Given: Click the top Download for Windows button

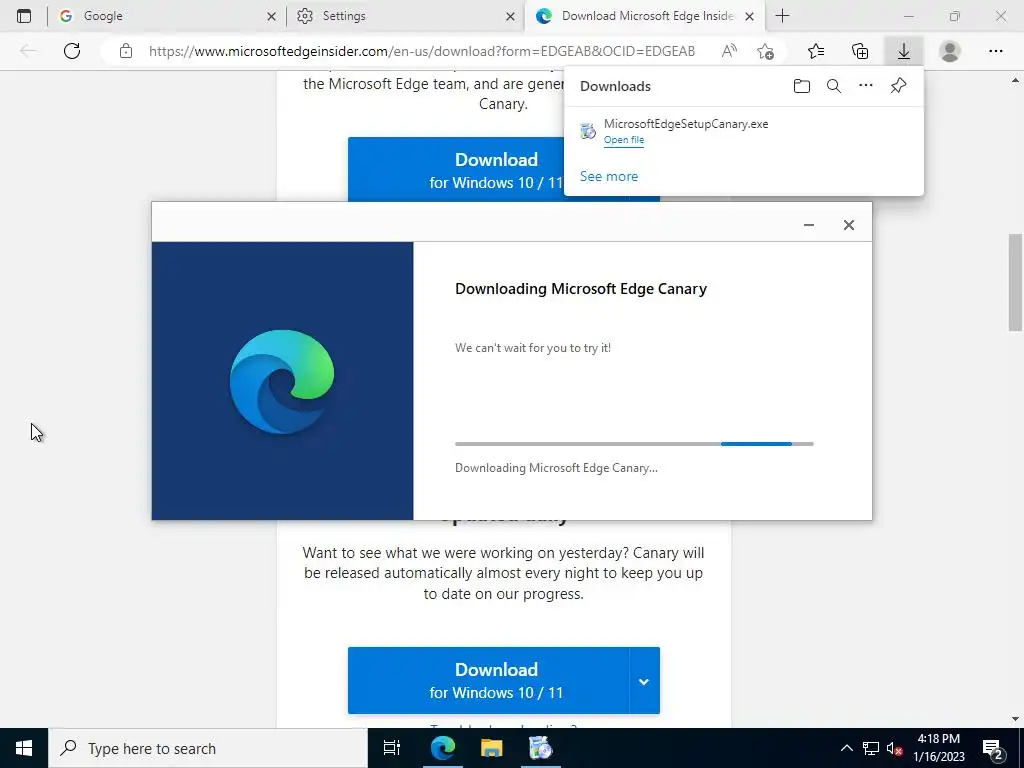Looking at the screenshot, I should (x=455, y=170).
